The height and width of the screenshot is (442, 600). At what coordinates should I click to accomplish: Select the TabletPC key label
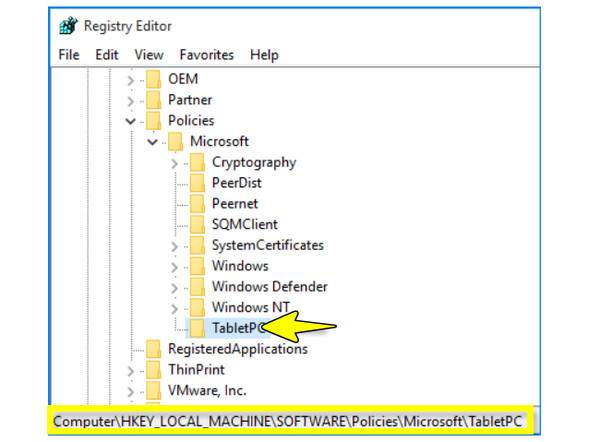[238, 328]
